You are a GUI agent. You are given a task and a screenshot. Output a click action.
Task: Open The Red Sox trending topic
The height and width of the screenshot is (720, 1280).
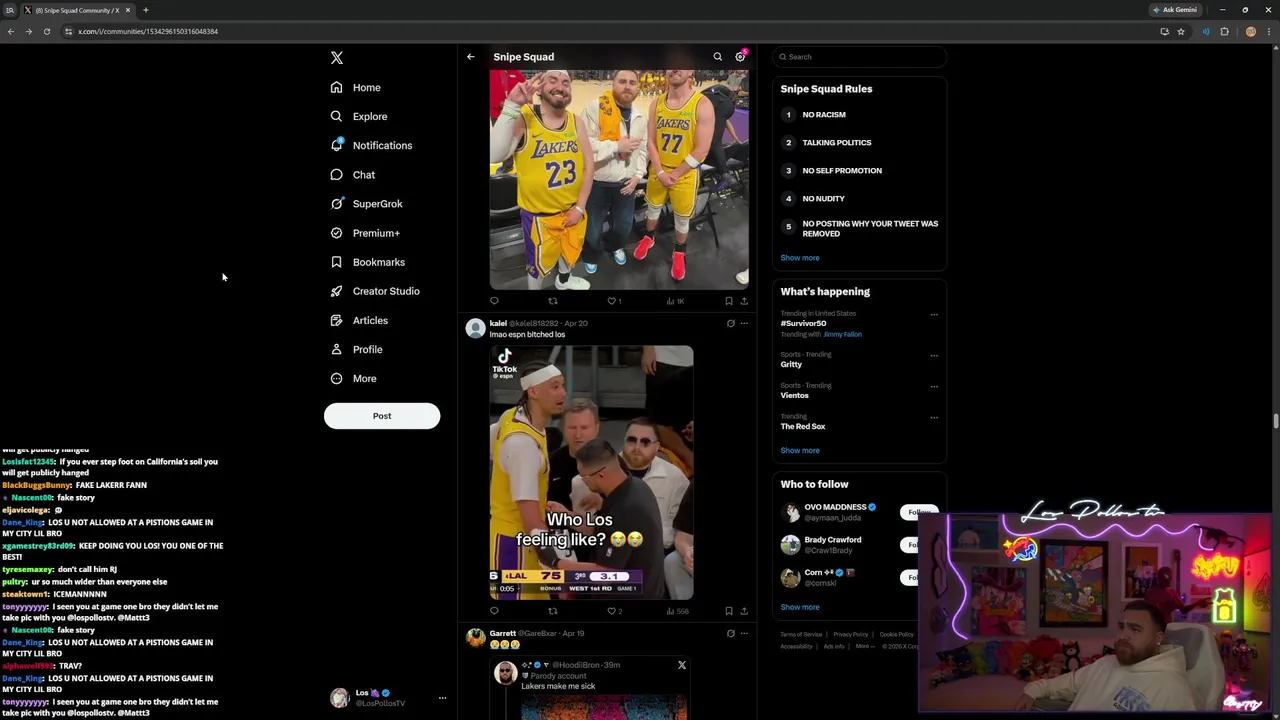[803, 426]
